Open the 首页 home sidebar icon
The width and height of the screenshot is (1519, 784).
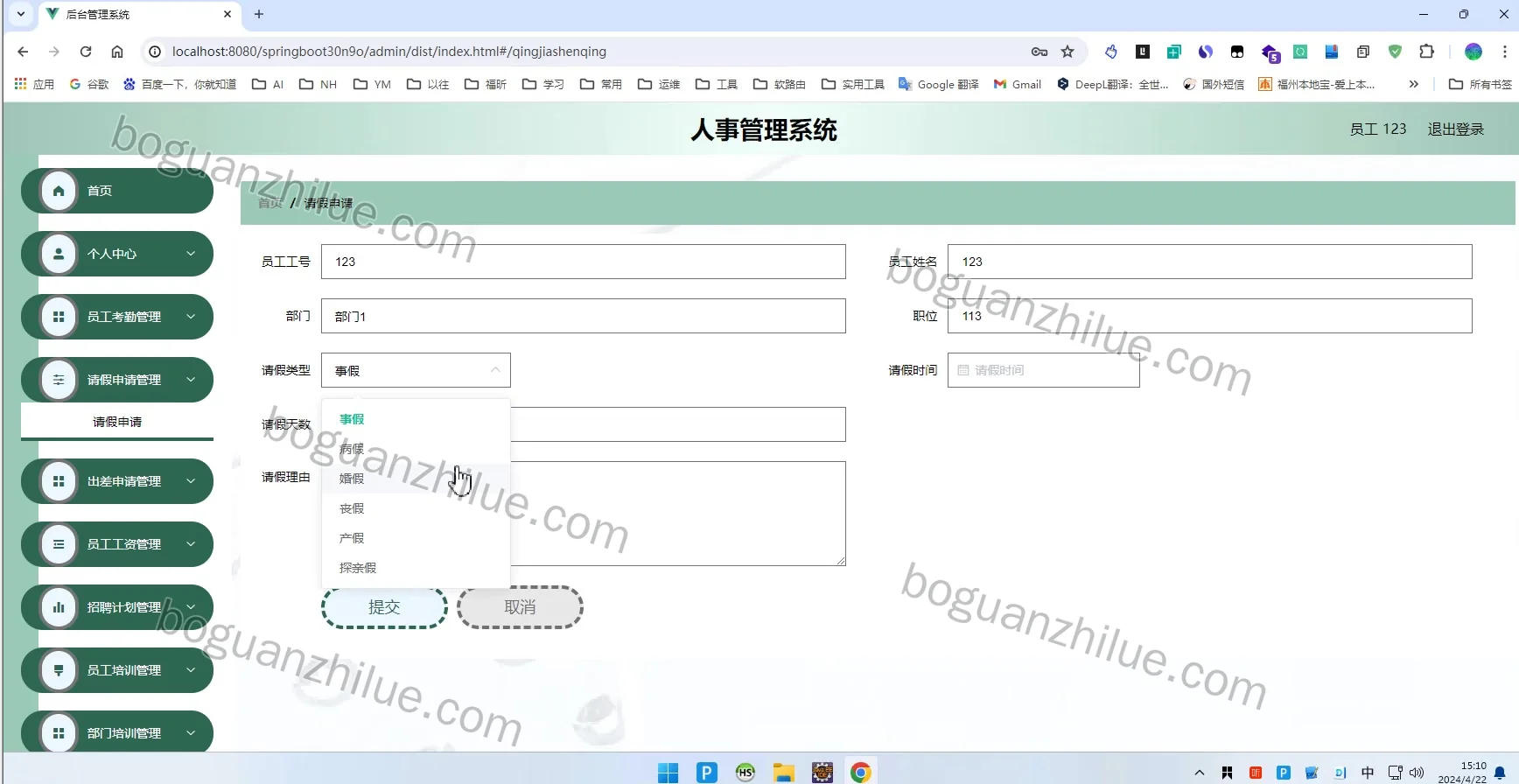pos(59,191)
